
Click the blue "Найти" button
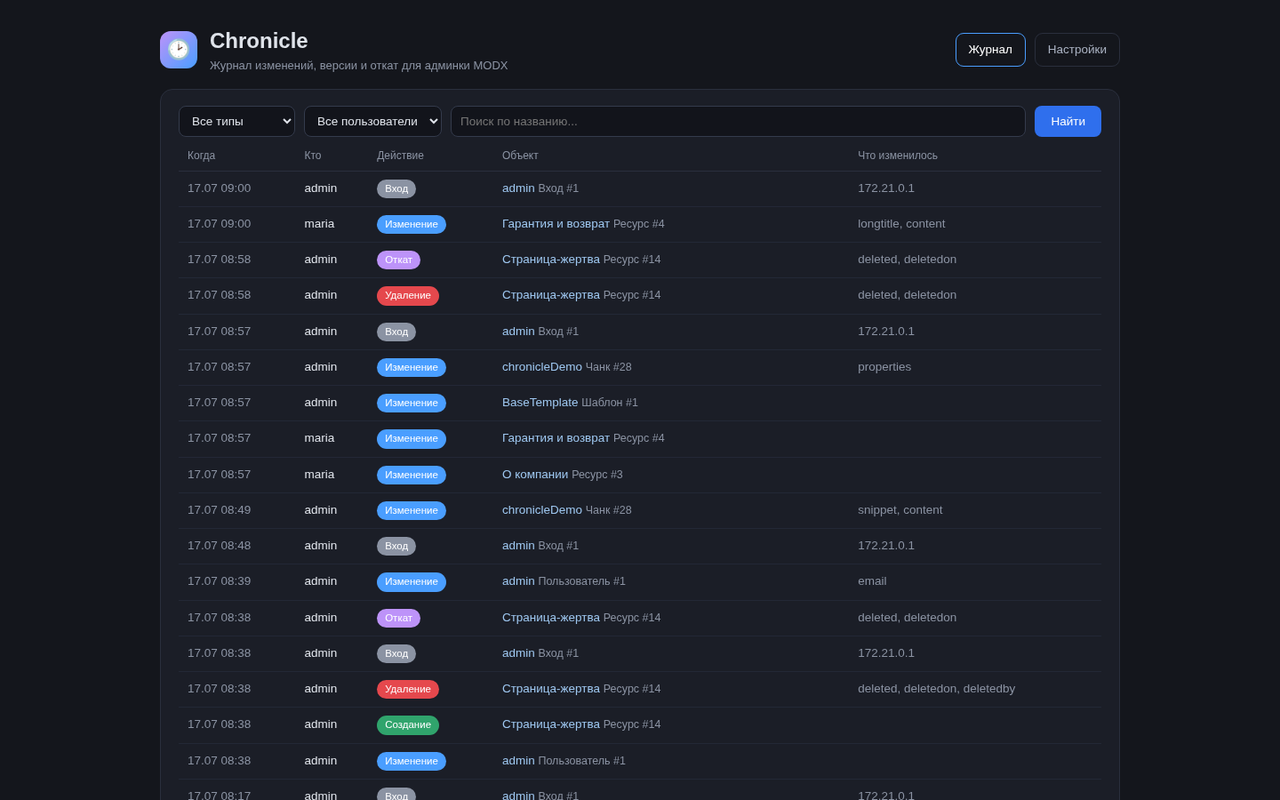1068,121
